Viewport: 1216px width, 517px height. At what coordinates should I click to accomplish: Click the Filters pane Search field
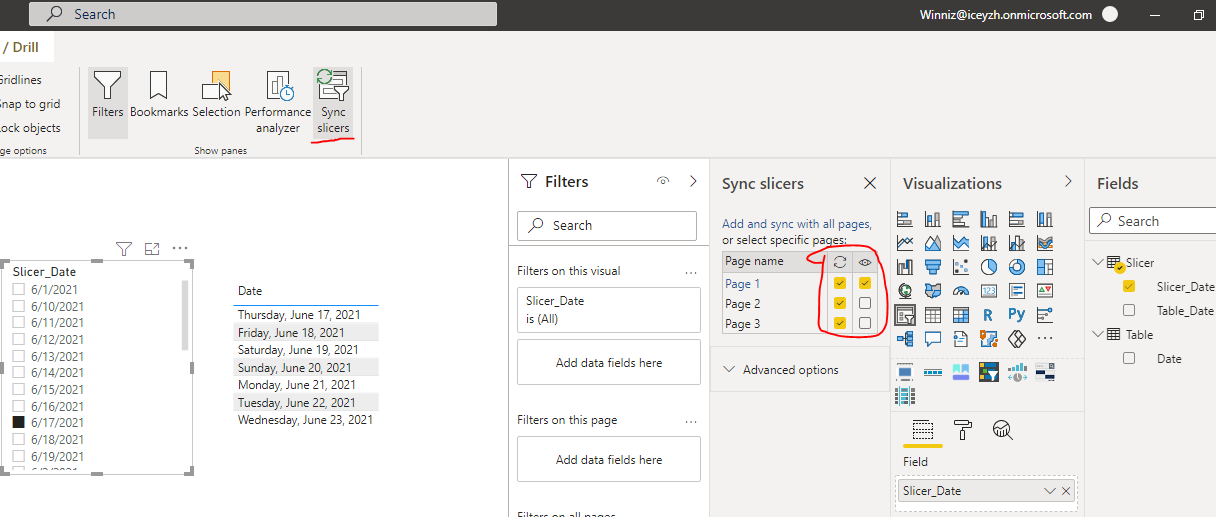coord(607,226)
